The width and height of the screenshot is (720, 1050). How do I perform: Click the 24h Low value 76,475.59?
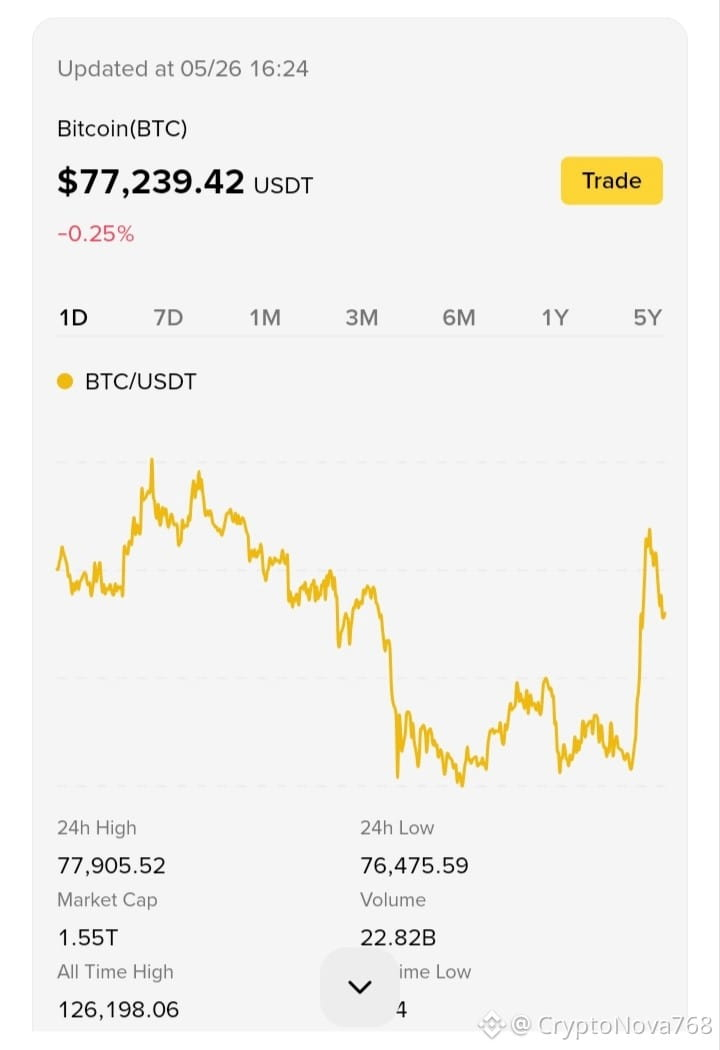click(415, 866)
